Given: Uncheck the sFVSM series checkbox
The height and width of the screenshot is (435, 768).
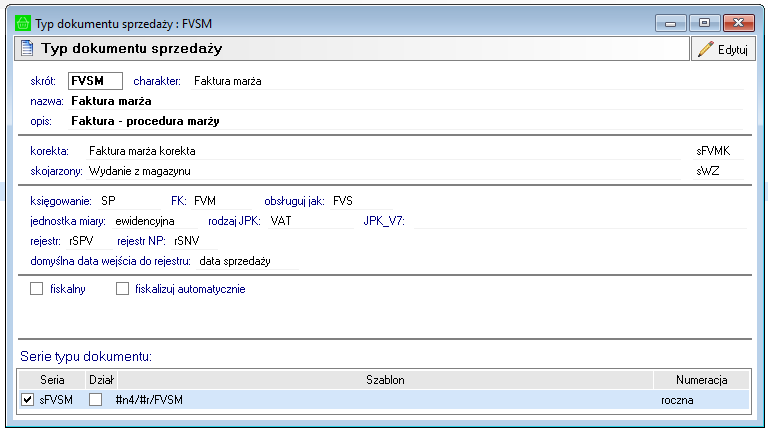Looking at the screenshot, I should point(27,399).
